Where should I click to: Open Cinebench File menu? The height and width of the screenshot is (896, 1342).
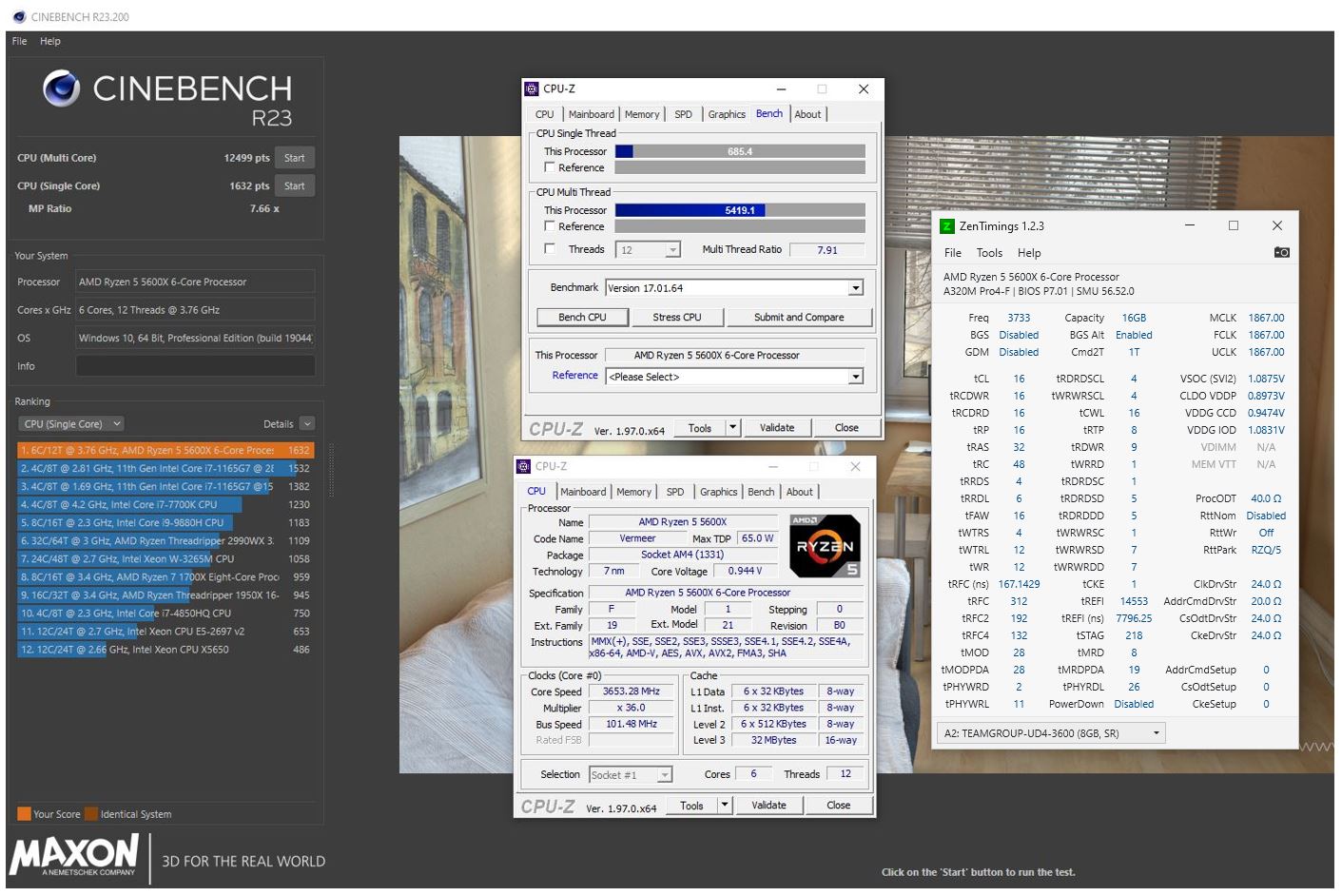[x=20, y=41]
